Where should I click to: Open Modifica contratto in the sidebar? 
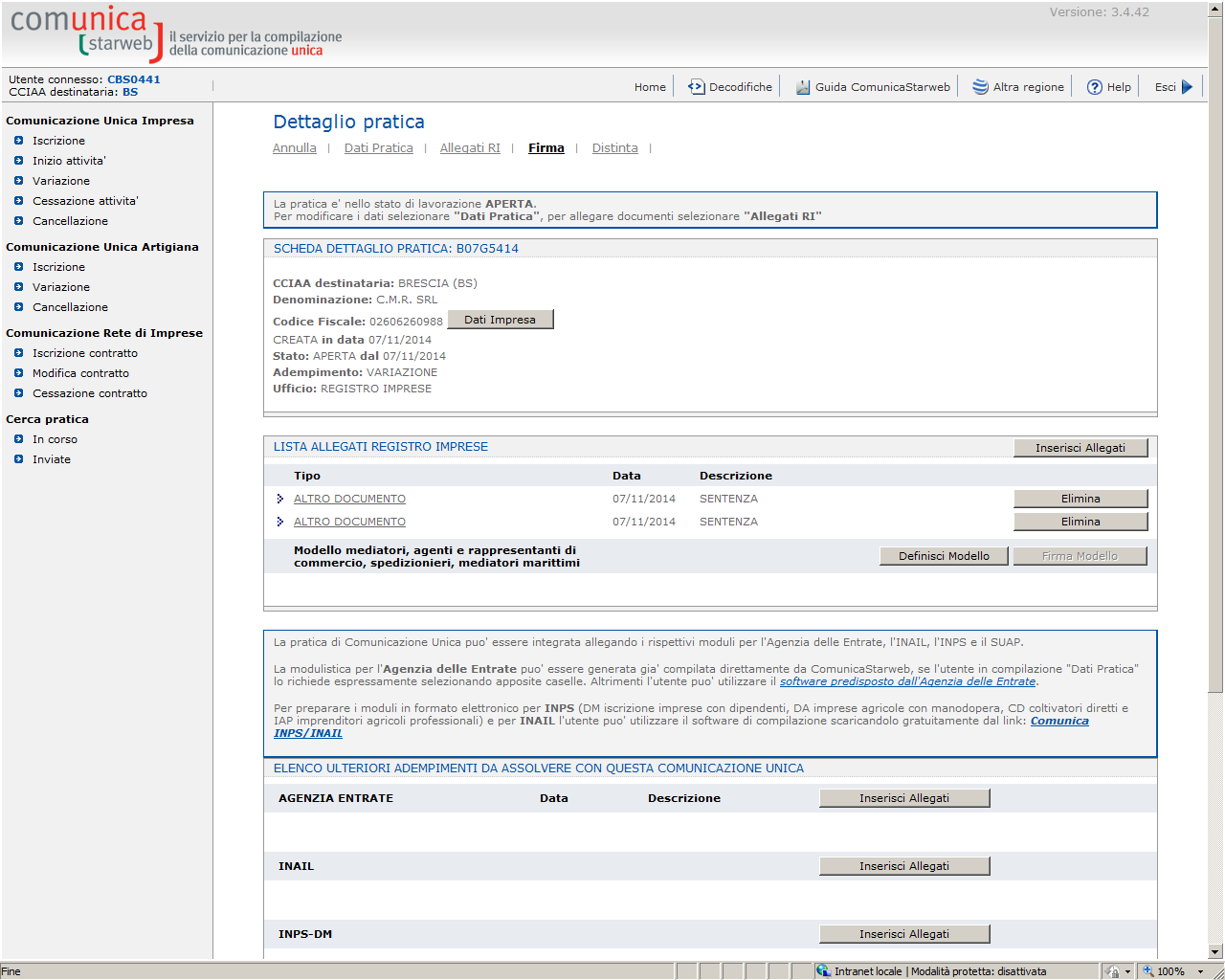tap(80, 373)
